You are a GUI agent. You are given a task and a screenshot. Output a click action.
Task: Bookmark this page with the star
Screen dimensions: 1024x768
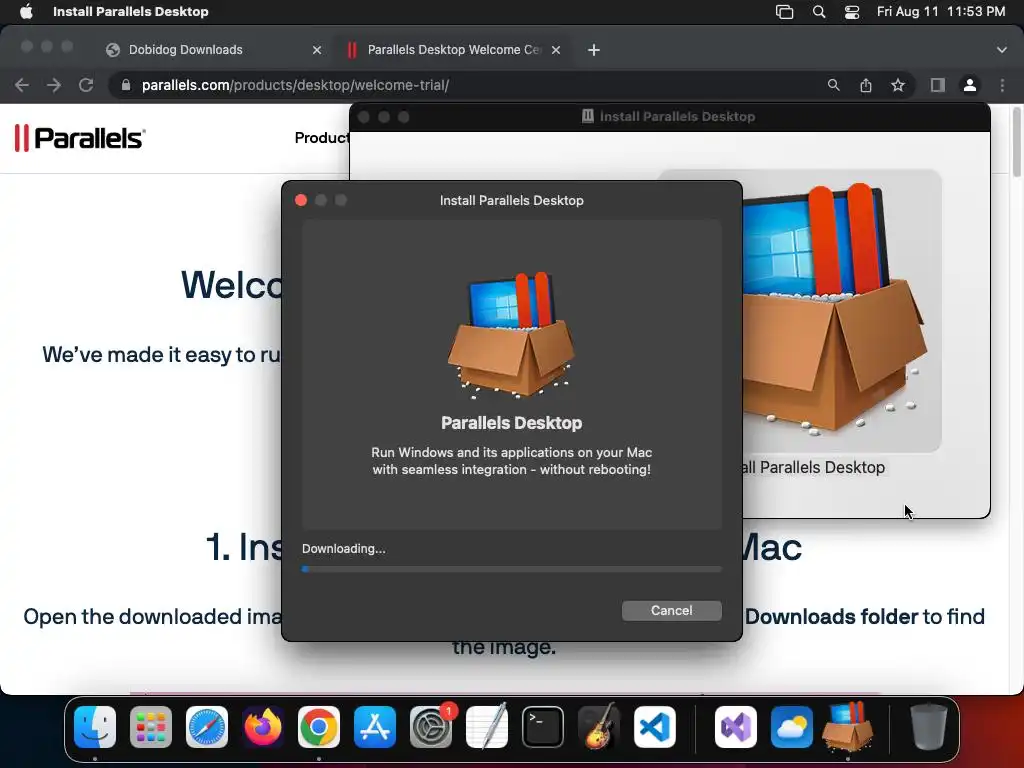[x=898, y=85]
